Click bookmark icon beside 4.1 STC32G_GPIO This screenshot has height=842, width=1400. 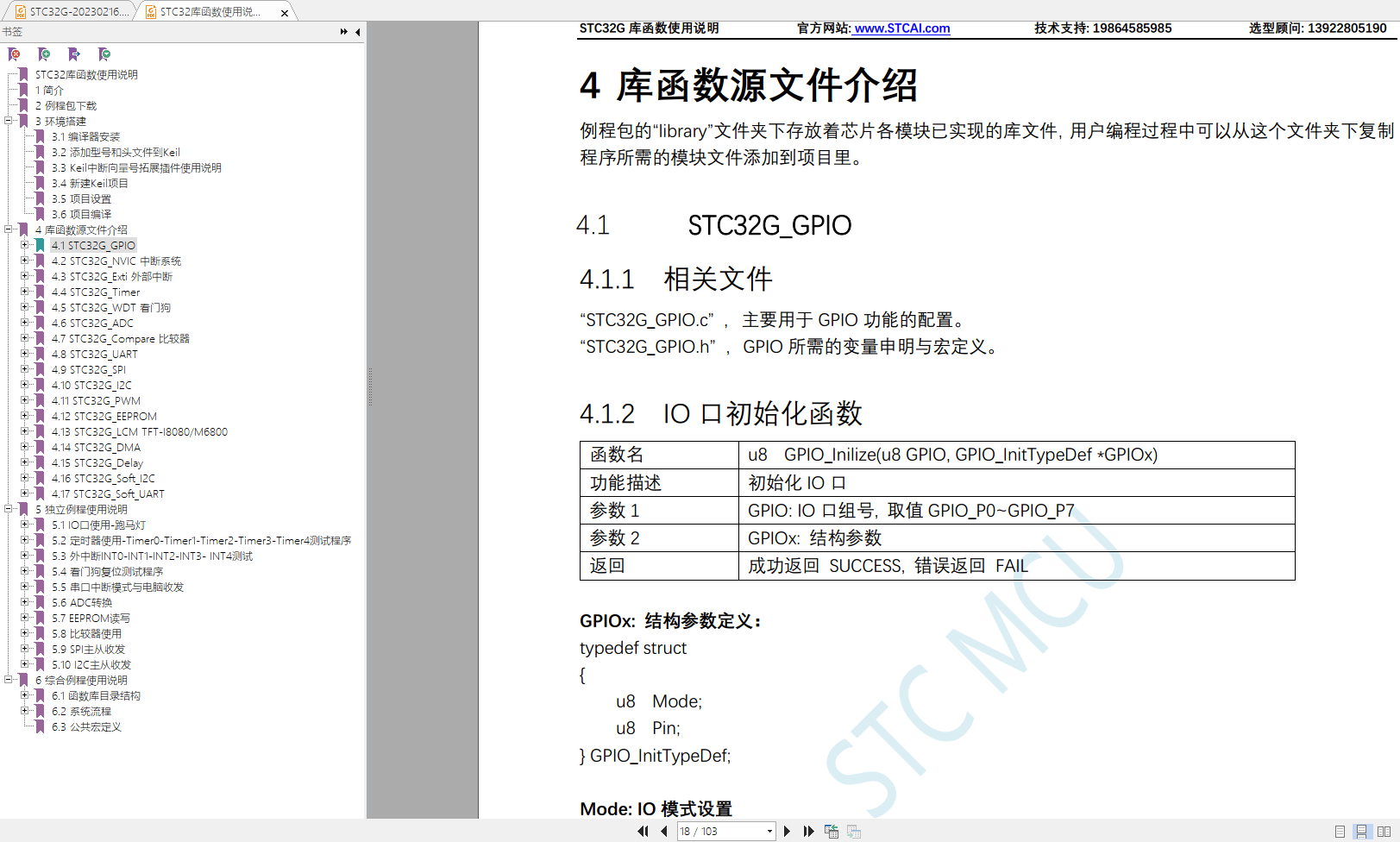(x=40, y=245)
